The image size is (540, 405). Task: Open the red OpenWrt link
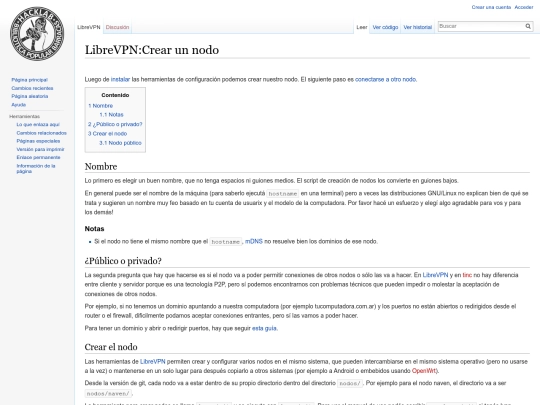(x=424, y=371)
